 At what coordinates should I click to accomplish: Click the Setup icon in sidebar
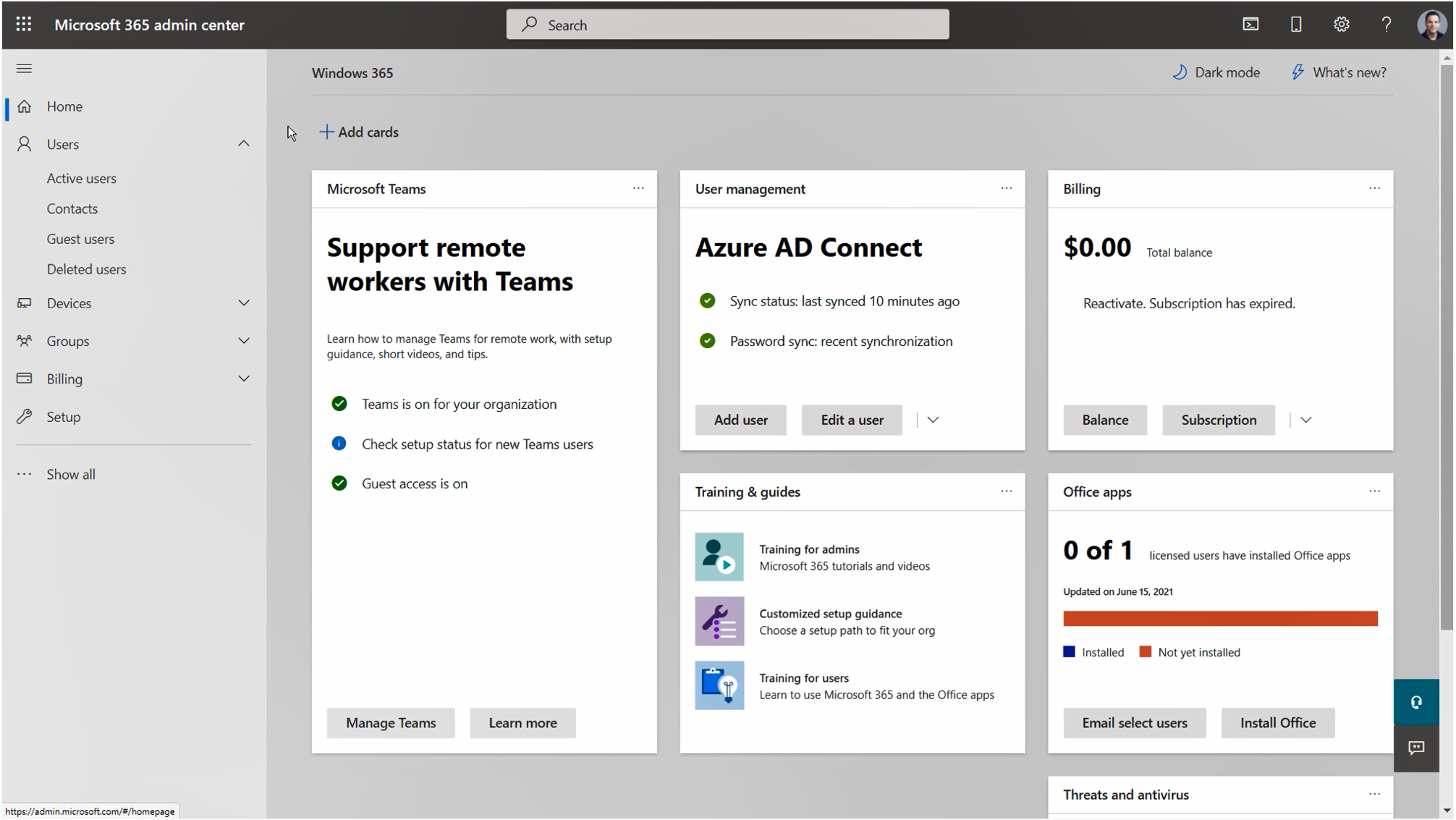[25, 416]
